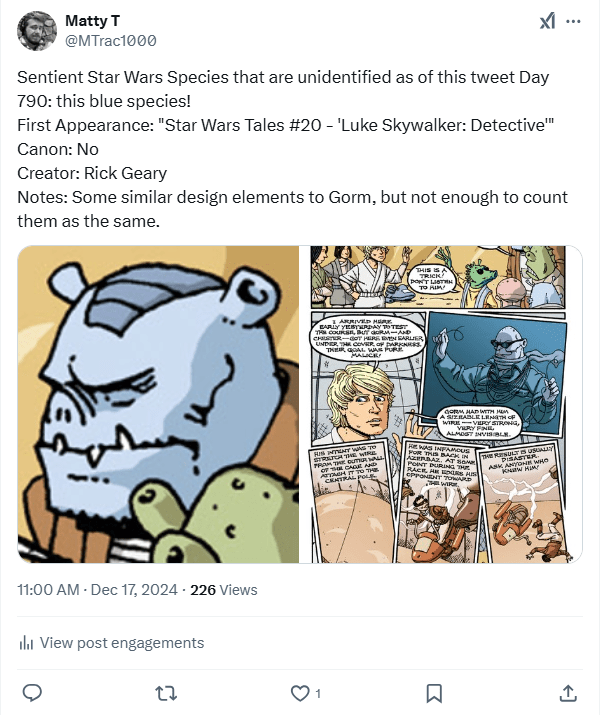Click the Grok icon on the post

(x=548, y=22)
